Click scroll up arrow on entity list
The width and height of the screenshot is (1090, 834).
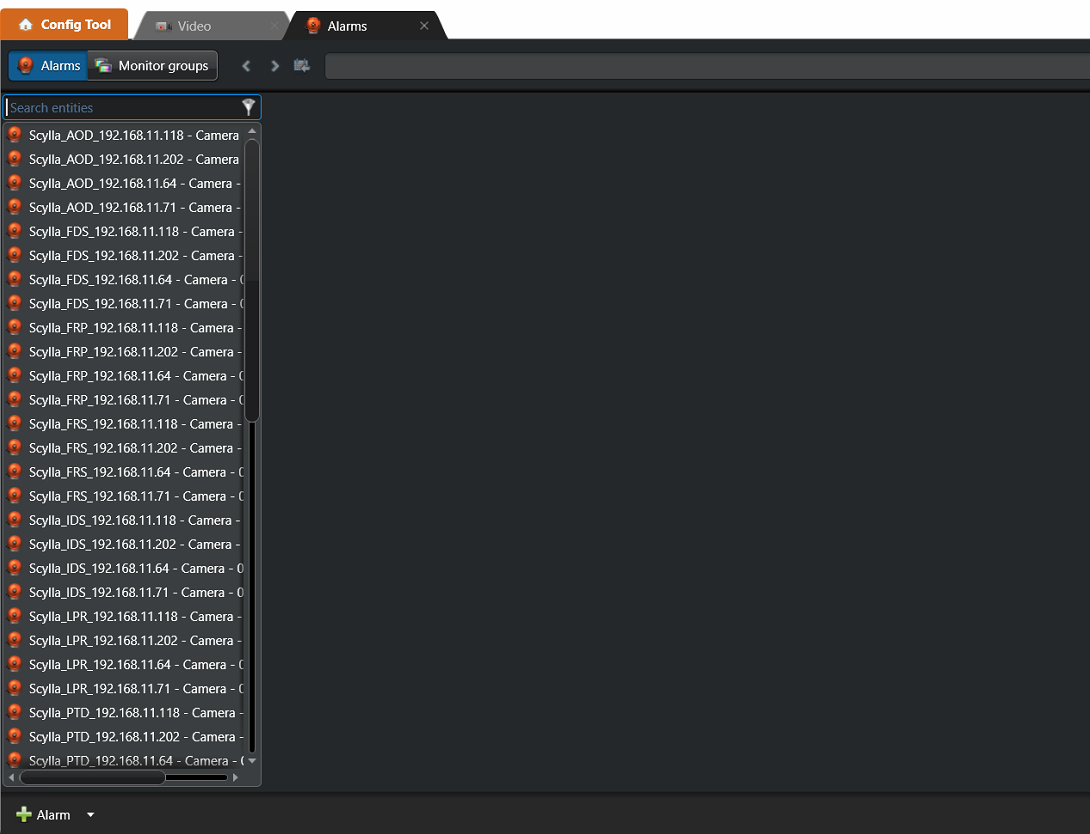tap(252, 131)
